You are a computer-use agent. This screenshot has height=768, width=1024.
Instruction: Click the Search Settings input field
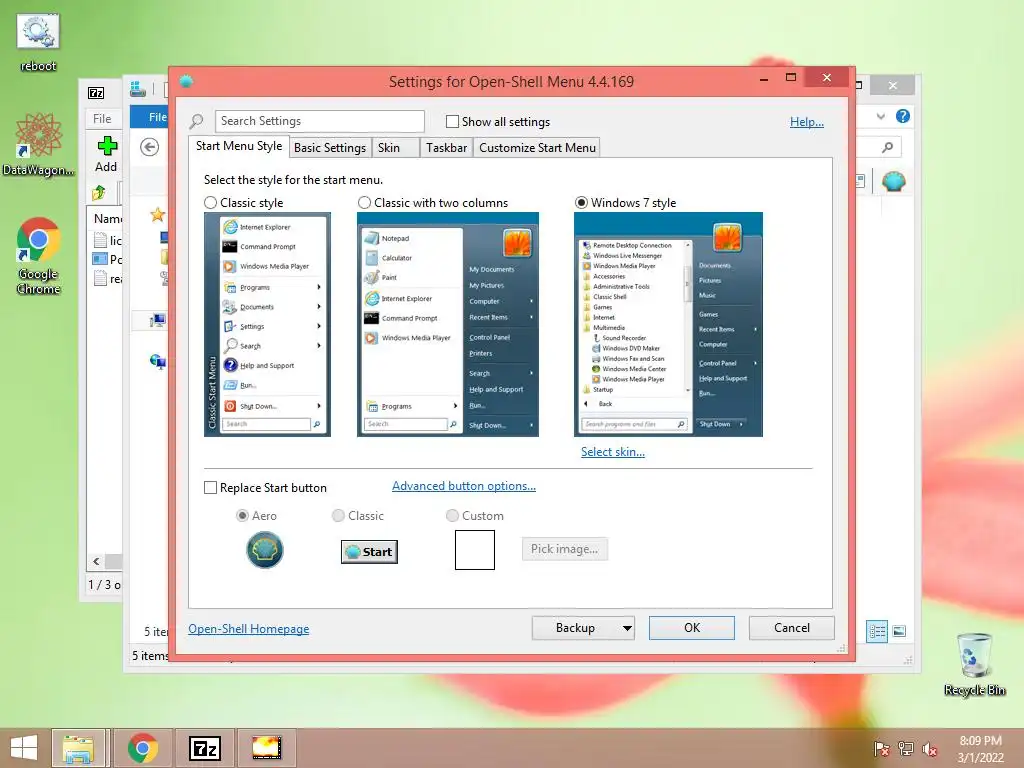tap(319, 121)
